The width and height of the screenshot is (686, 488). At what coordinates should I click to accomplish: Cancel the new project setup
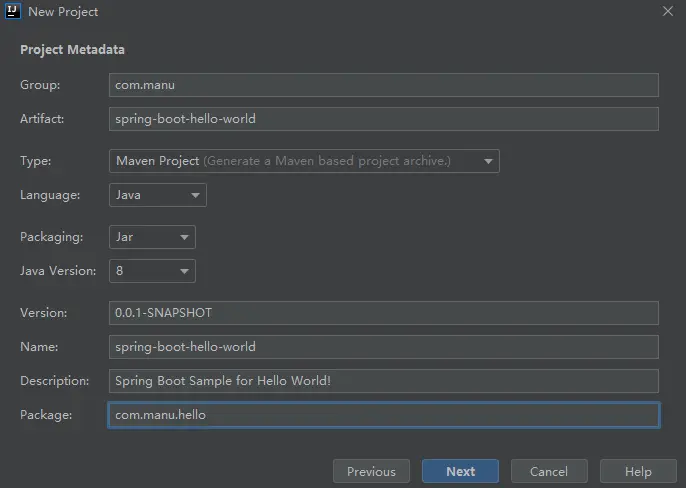(548, 471)
